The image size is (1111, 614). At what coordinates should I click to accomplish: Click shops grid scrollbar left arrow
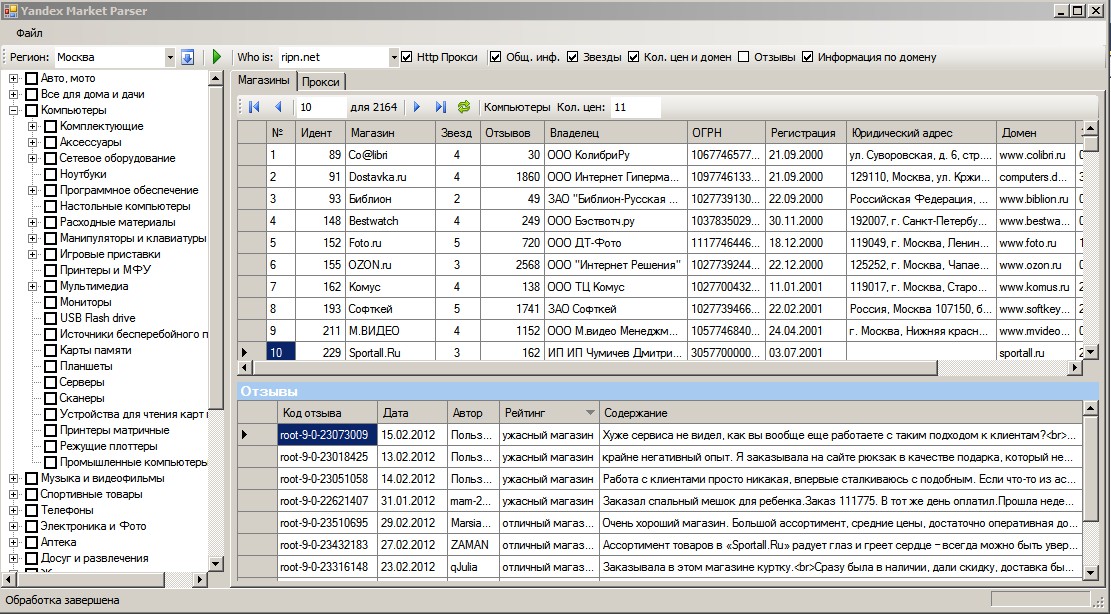pyautogui.click(x=245, y=368)
